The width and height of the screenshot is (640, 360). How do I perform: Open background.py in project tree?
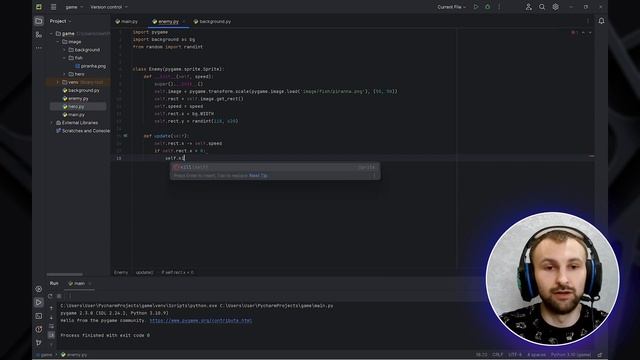pos(81,90)
